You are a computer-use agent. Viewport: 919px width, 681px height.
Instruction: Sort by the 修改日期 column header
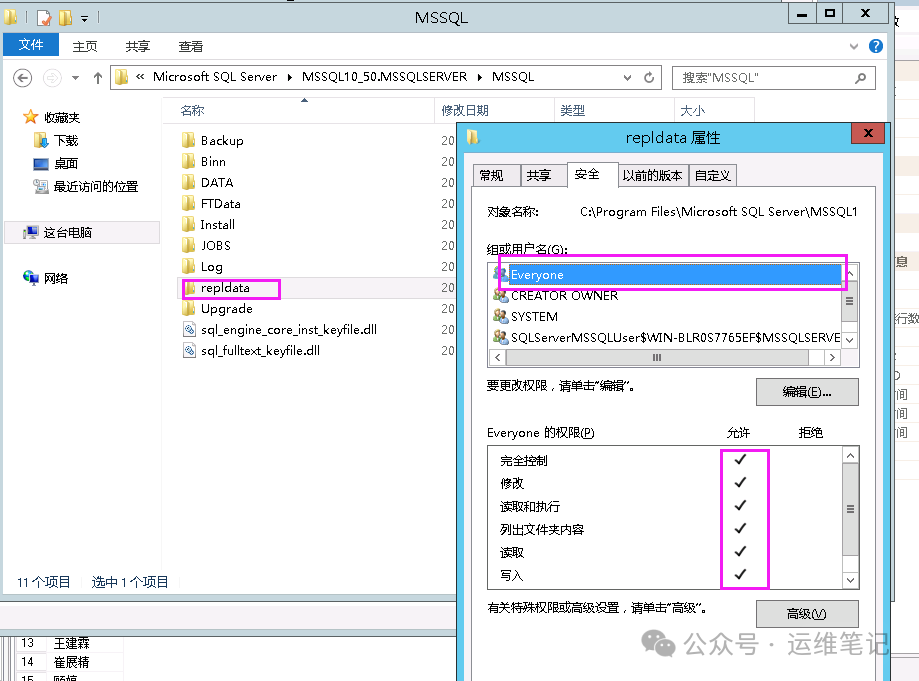point(464,111)
